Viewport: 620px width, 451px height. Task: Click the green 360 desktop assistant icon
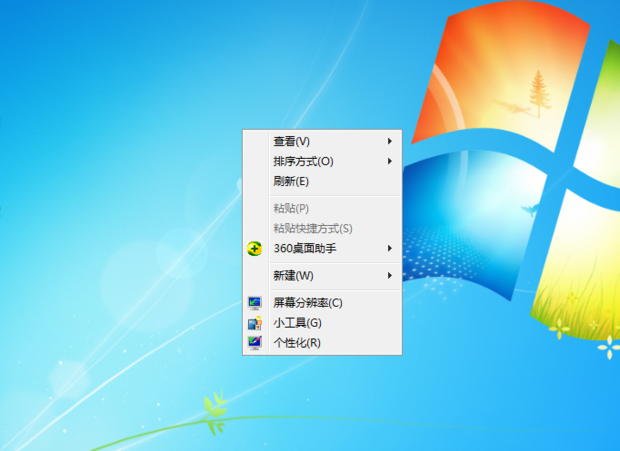[x=255, y=249]
